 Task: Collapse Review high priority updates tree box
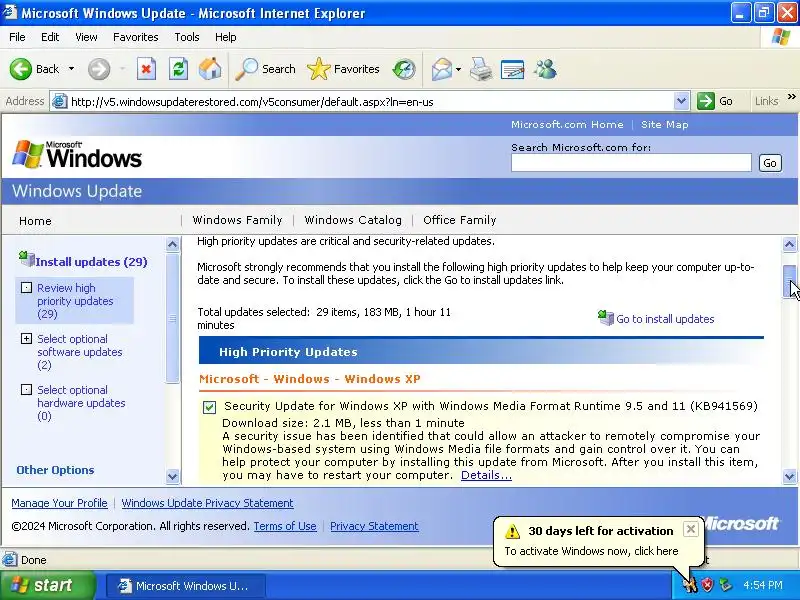point(26,288)
